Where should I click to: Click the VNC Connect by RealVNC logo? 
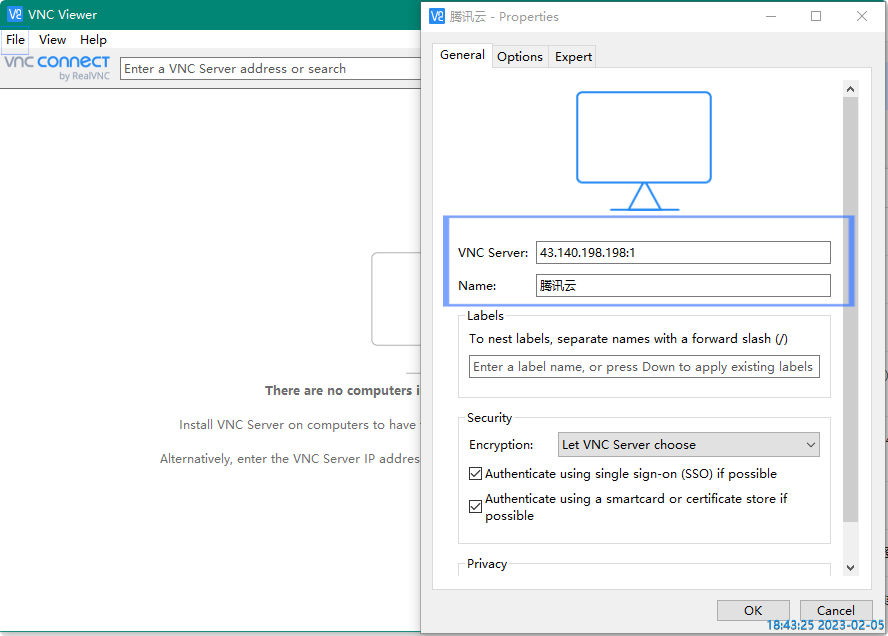56,67
